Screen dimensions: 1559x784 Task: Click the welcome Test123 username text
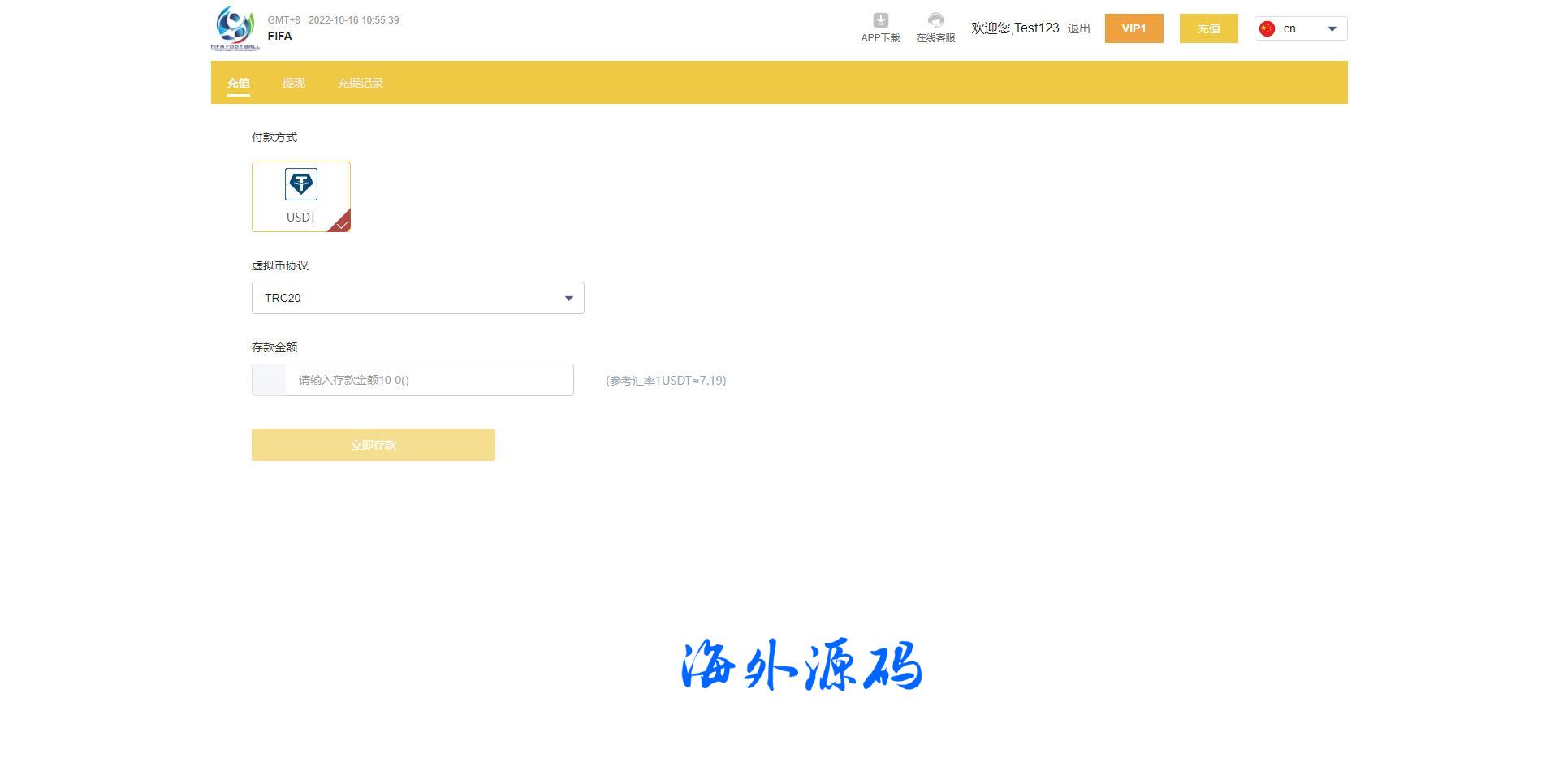click(x=1015, y=28)
